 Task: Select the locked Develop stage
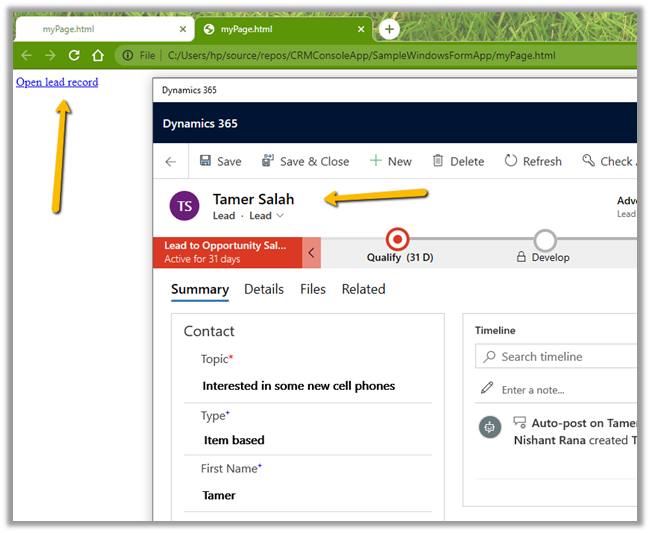click(544, 240)
